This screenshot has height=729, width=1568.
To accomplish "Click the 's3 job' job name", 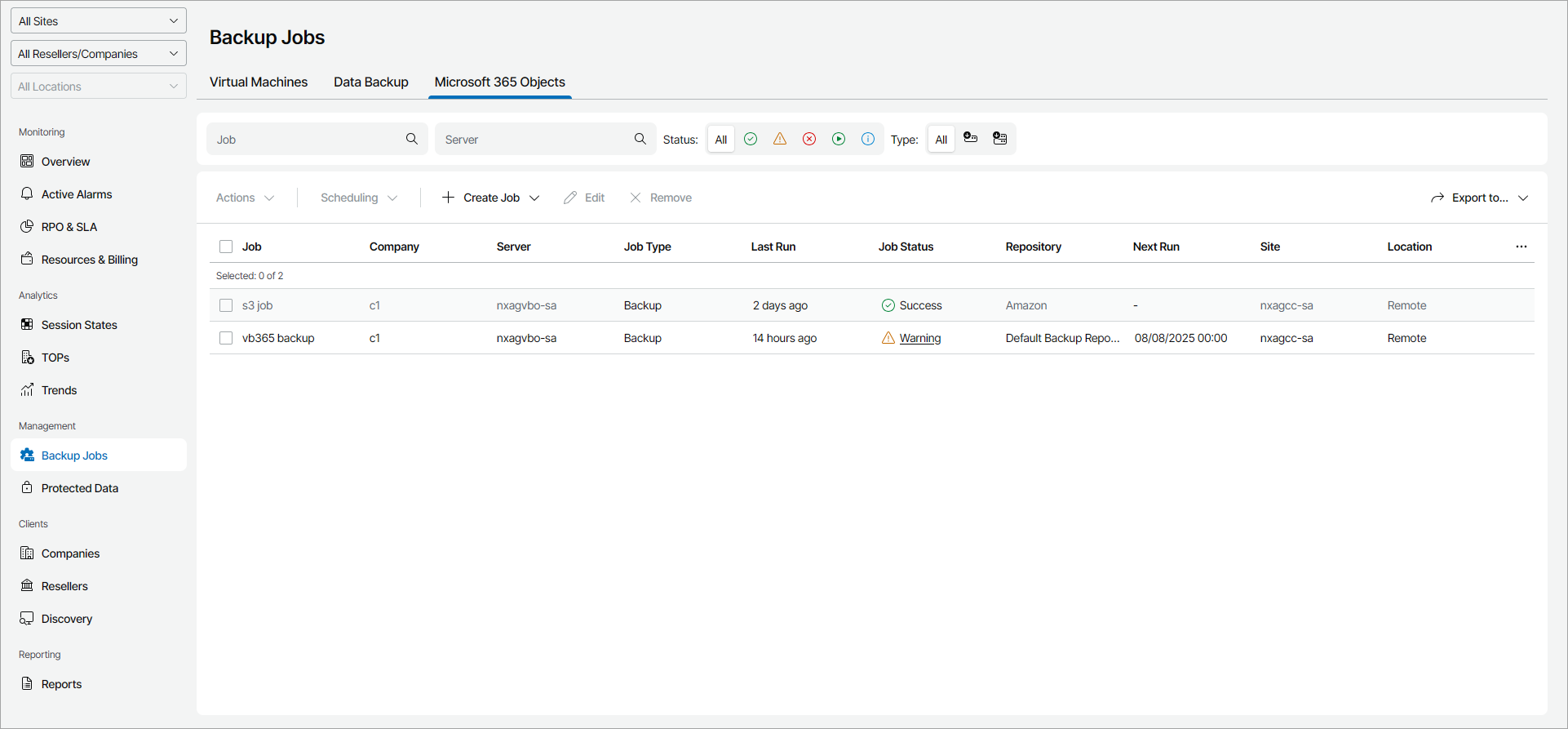I will 258,305.
